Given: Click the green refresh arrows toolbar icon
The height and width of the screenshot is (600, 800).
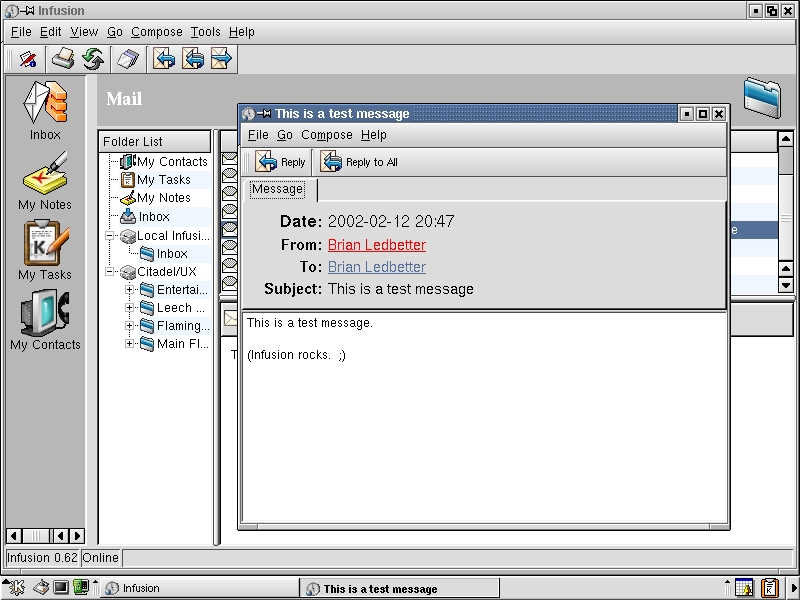Looking at the screenshot, I should click(93, 59).
